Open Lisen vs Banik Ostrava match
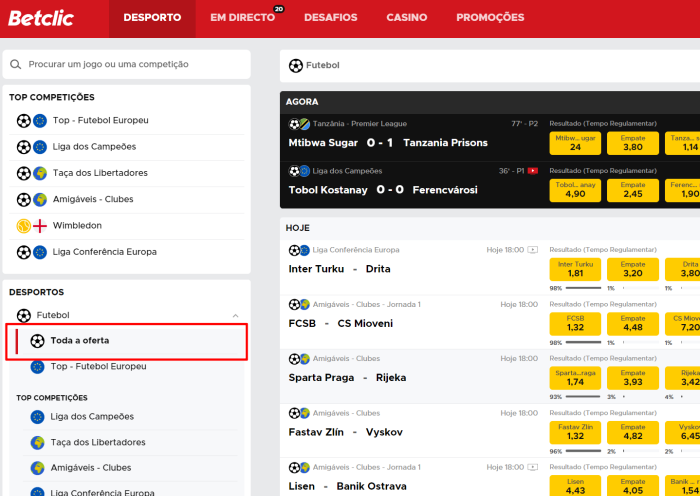This screenshot has width=700, height=496. [347, 487]
